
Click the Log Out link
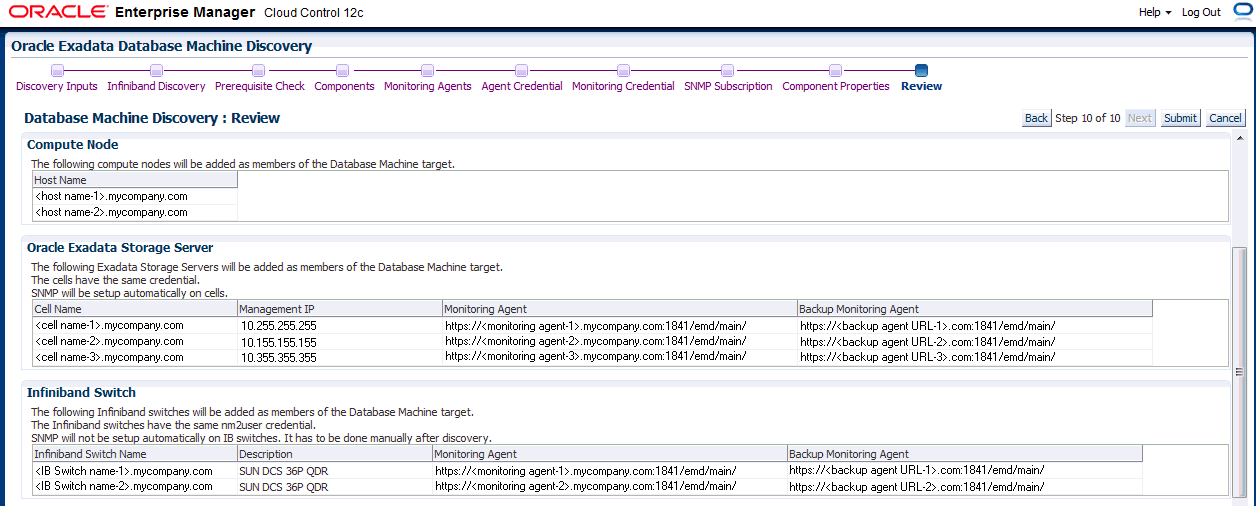(1201, 12)
